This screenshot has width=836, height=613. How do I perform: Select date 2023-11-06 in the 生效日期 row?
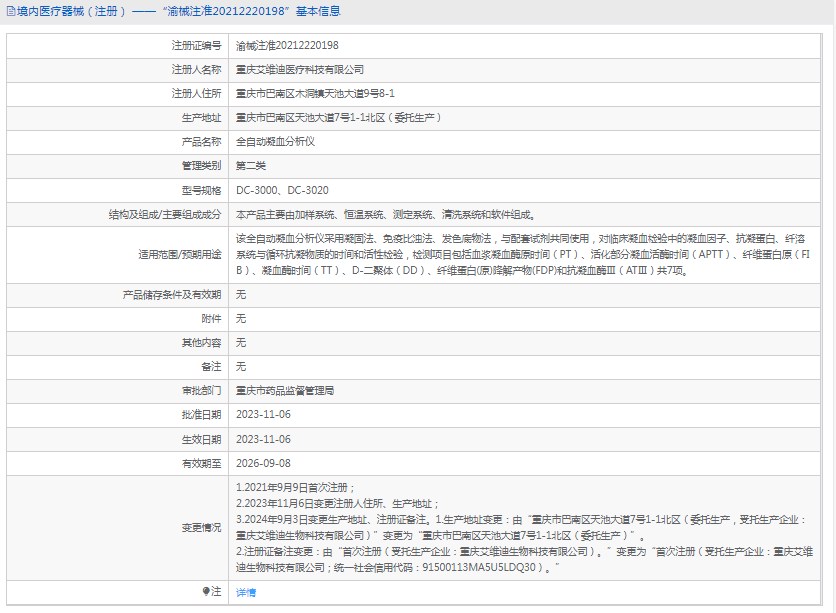(x=263, y=439)
